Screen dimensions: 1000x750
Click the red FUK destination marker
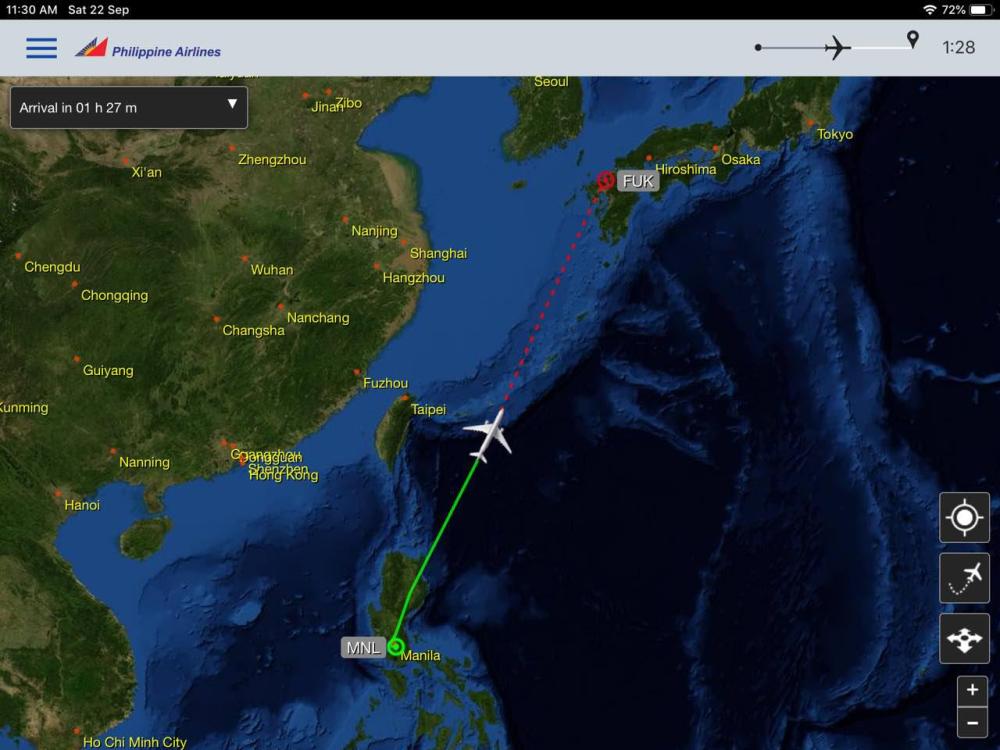pos(605,180)
